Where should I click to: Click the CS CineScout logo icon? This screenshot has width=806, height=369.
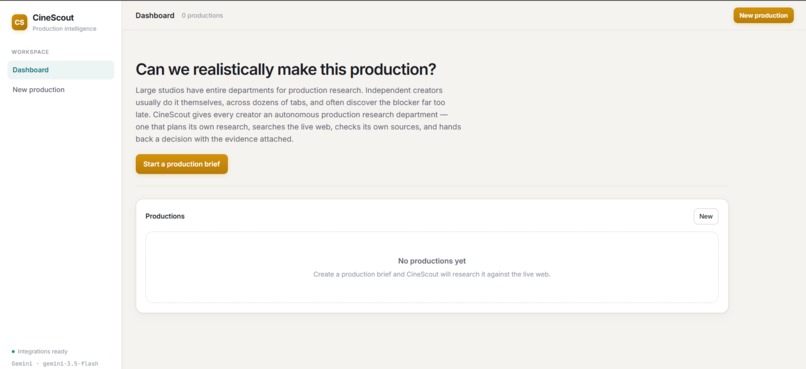pos(20,22)
